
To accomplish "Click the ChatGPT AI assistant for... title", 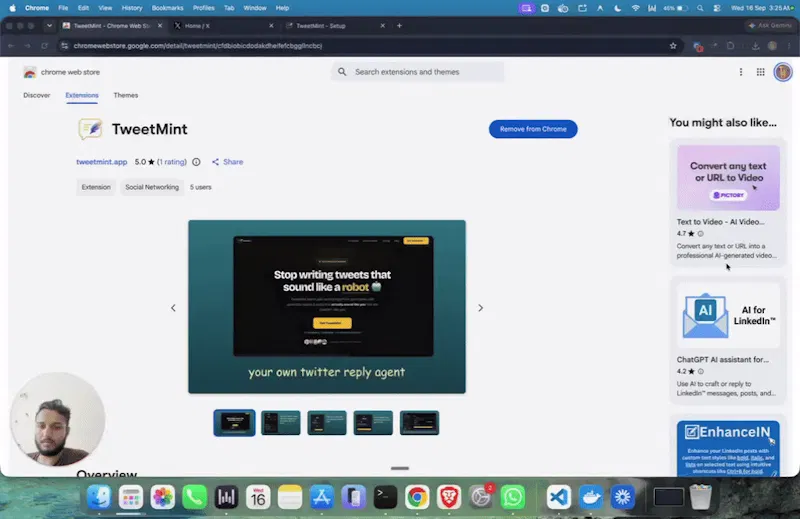I will (722, 360).
